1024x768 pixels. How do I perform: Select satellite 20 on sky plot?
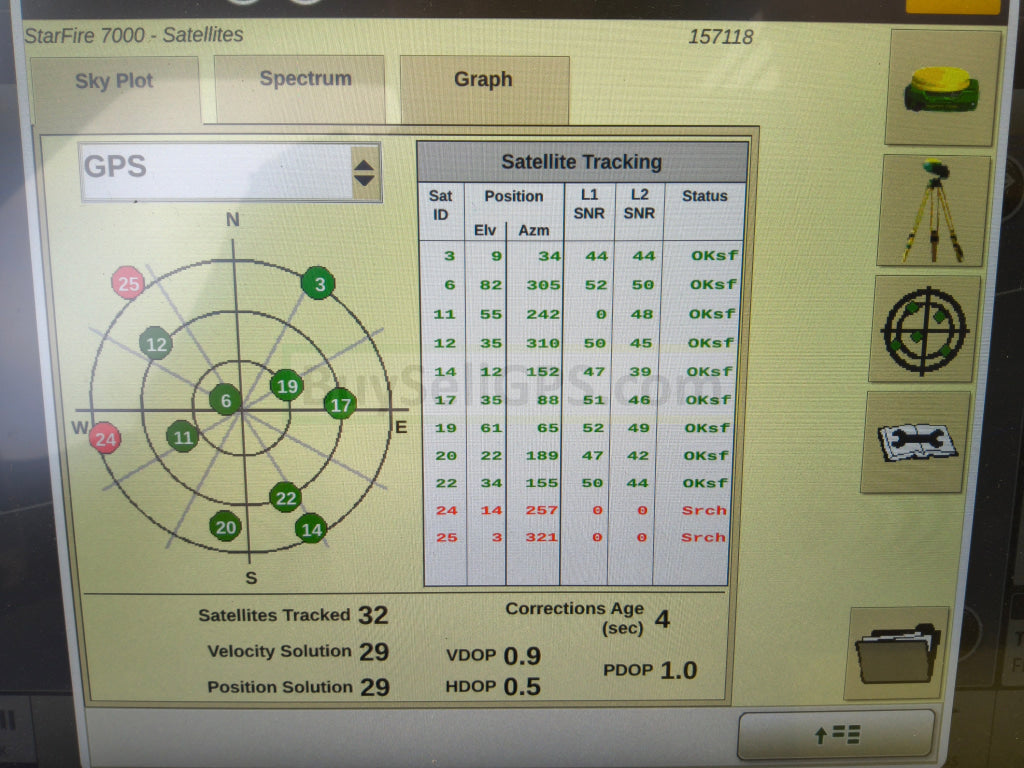[x=225, y=527]
